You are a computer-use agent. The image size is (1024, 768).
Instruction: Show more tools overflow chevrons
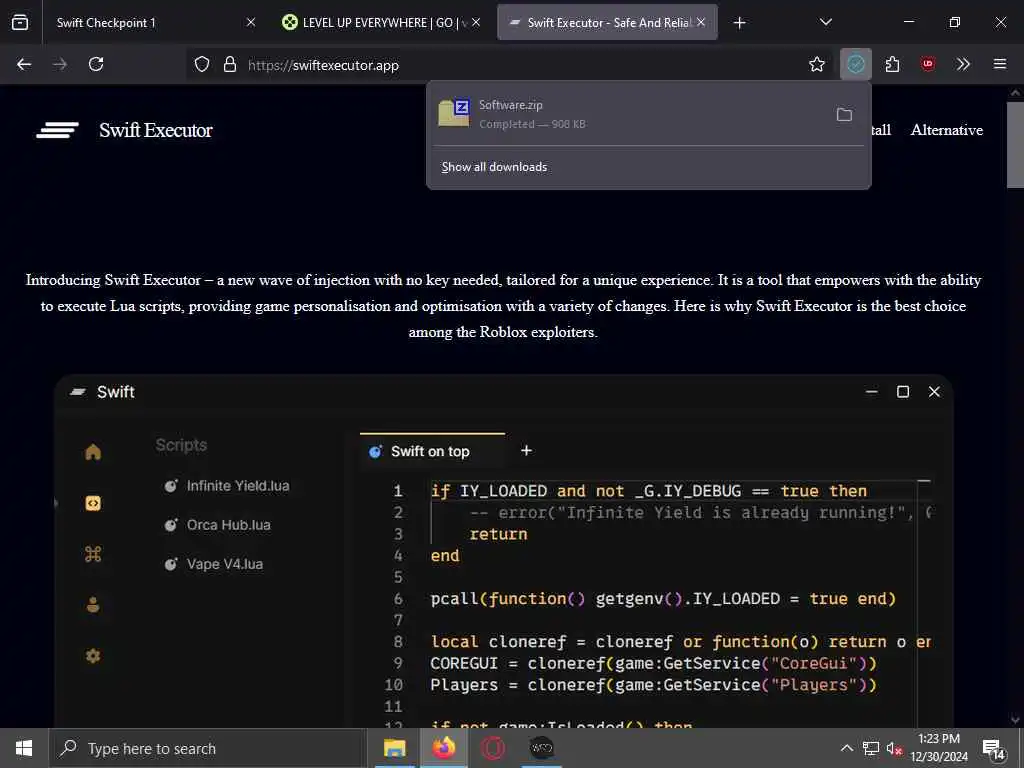tap(963, 64)
